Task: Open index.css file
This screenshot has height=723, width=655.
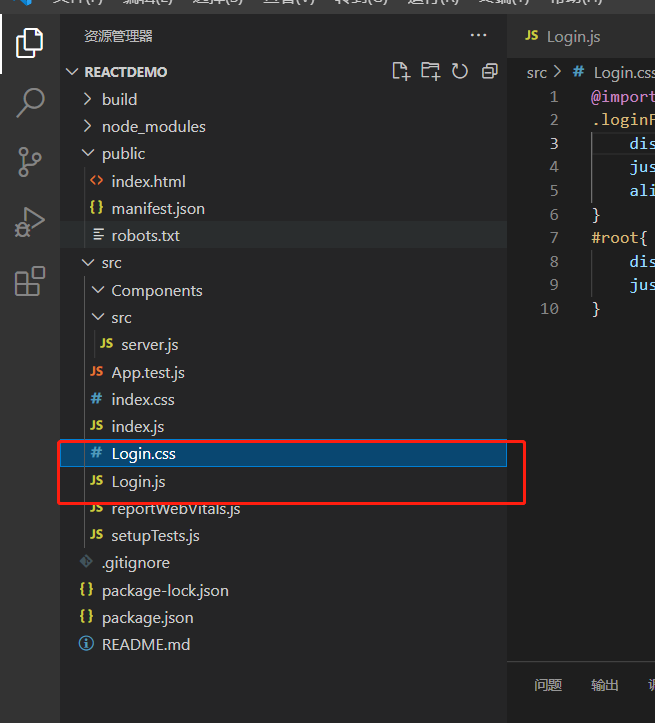Action: 283,399
